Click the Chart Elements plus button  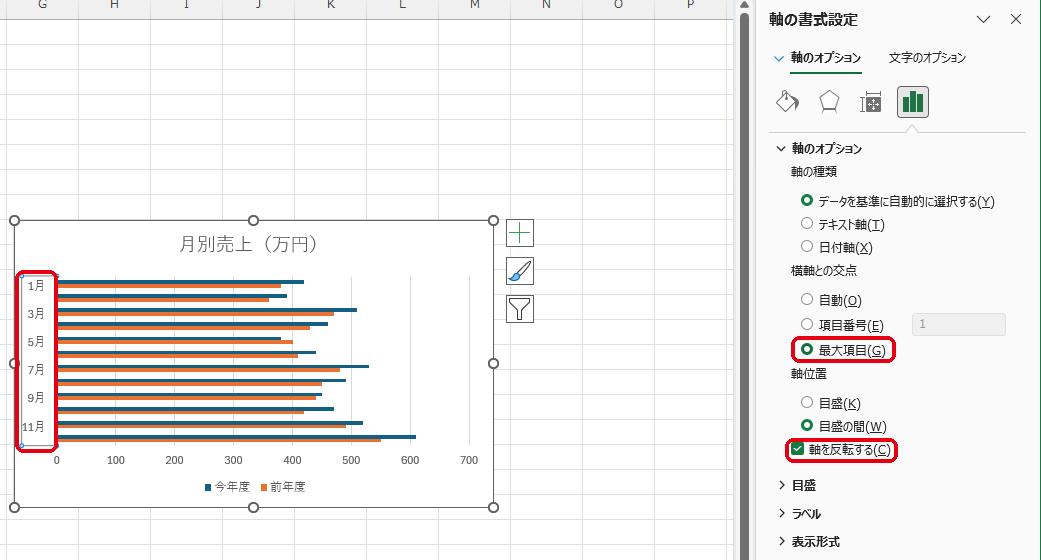click(520, 233)
